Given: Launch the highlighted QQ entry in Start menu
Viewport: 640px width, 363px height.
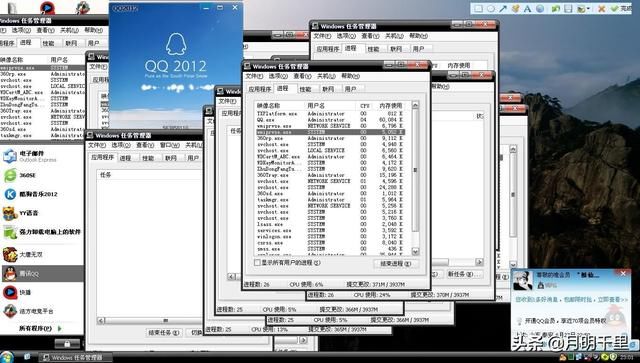Looking at the screenshot, I should tap(42, 273).
